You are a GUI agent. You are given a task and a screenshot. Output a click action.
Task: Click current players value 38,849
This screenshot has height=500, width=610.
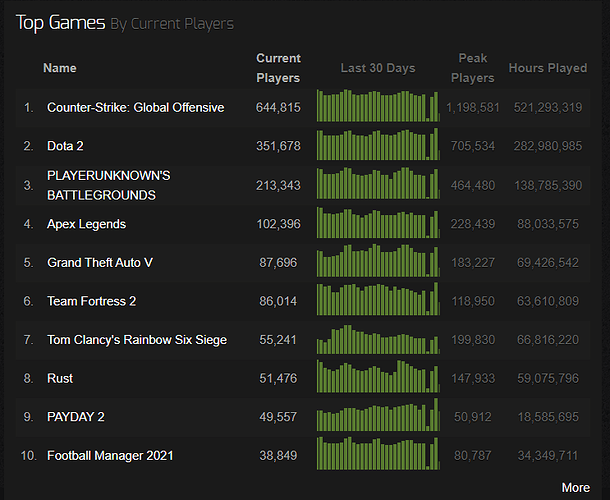(278, 455)
